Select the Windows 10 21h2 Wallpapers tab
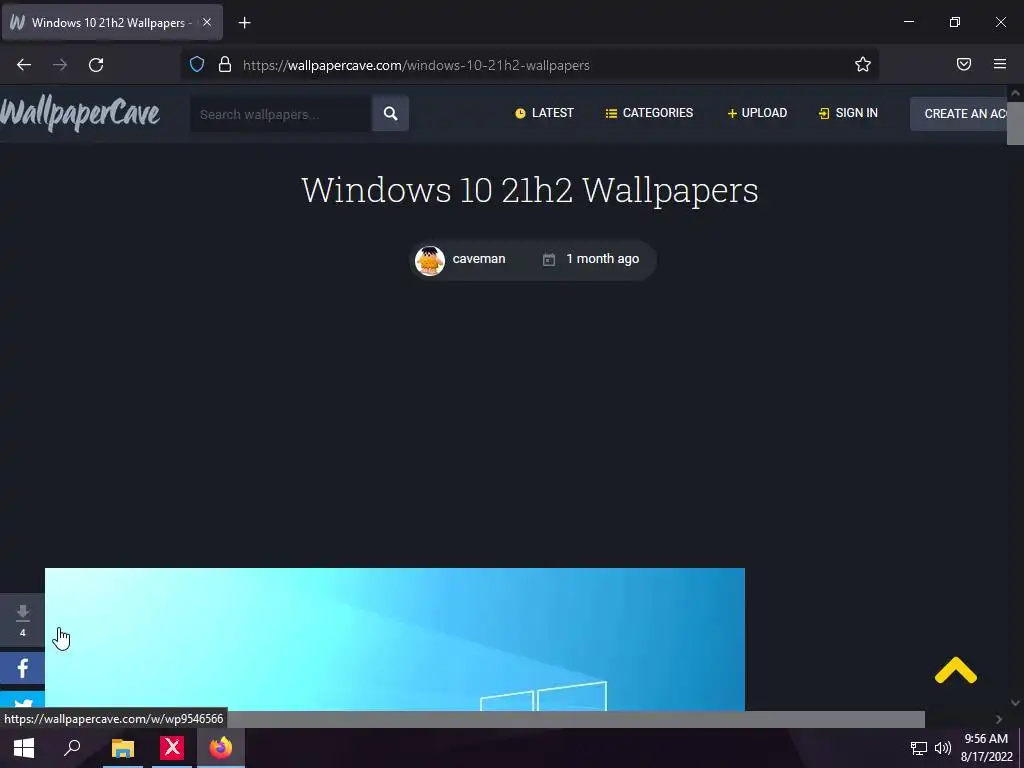The image size is (1024, 768). click(x=112, y=22)
